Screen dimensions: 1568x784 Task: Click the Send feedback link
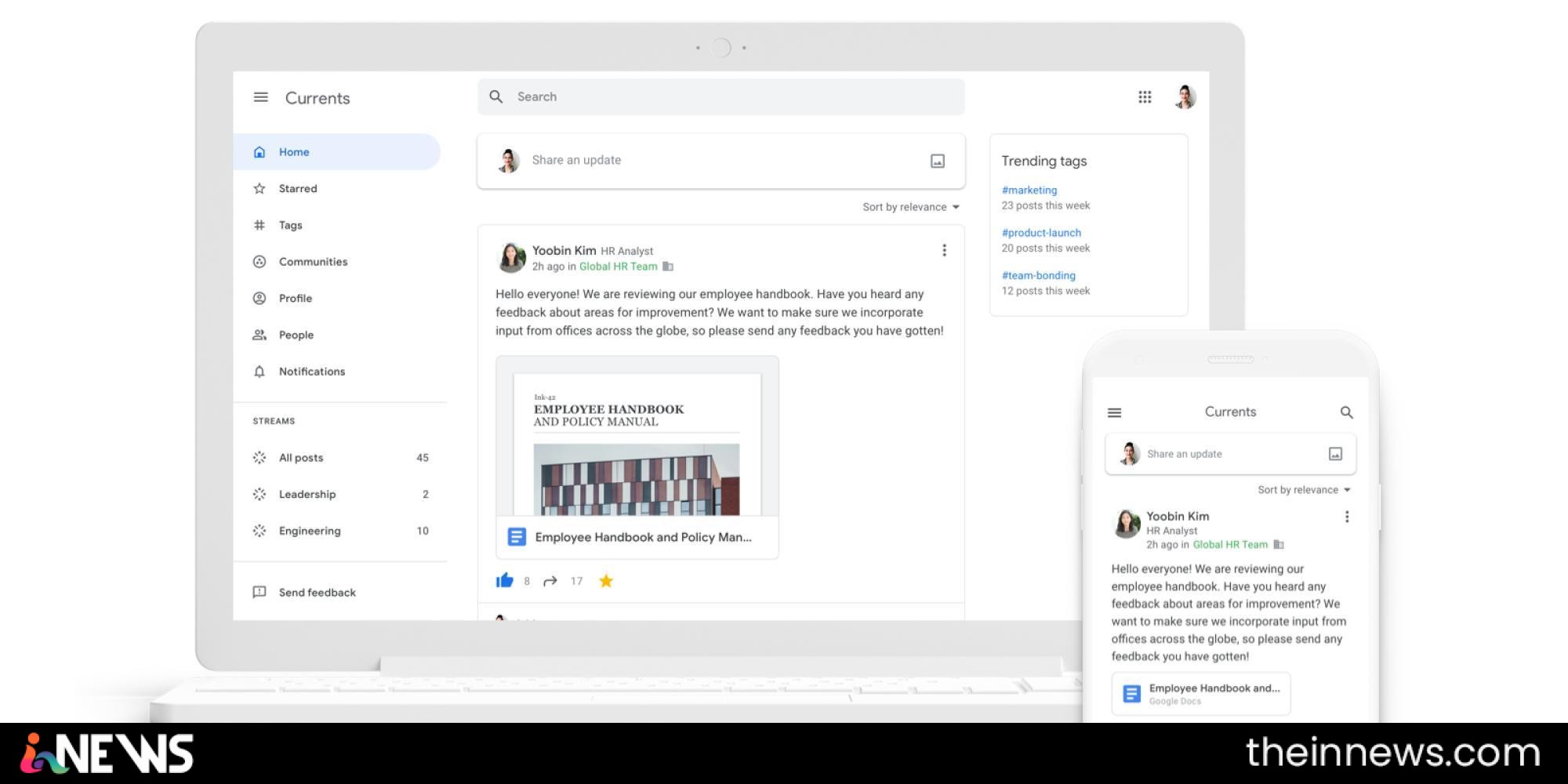point(317,592)
